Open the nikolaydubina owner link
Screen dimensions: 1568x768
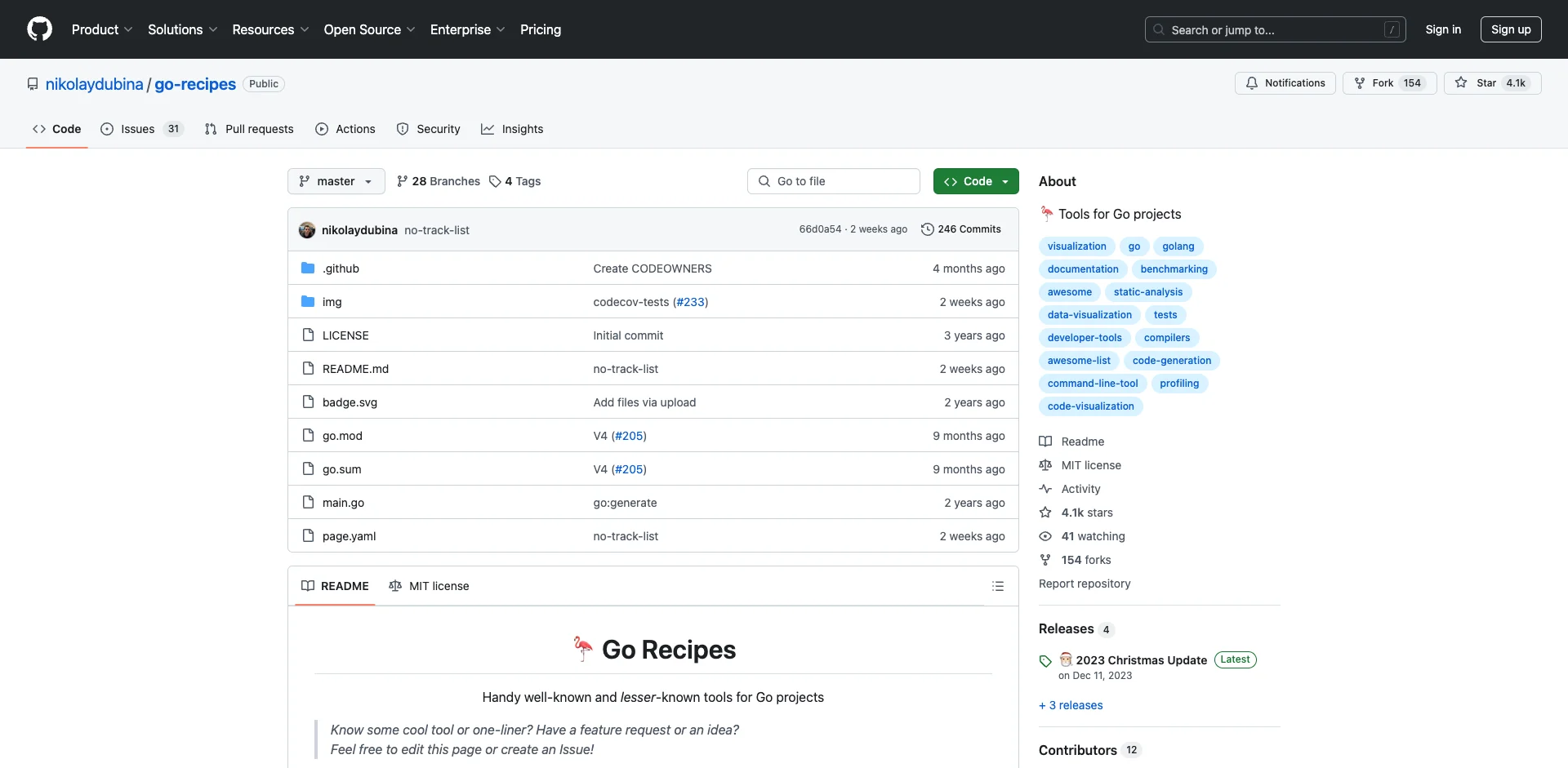click(x=95, y=84)
